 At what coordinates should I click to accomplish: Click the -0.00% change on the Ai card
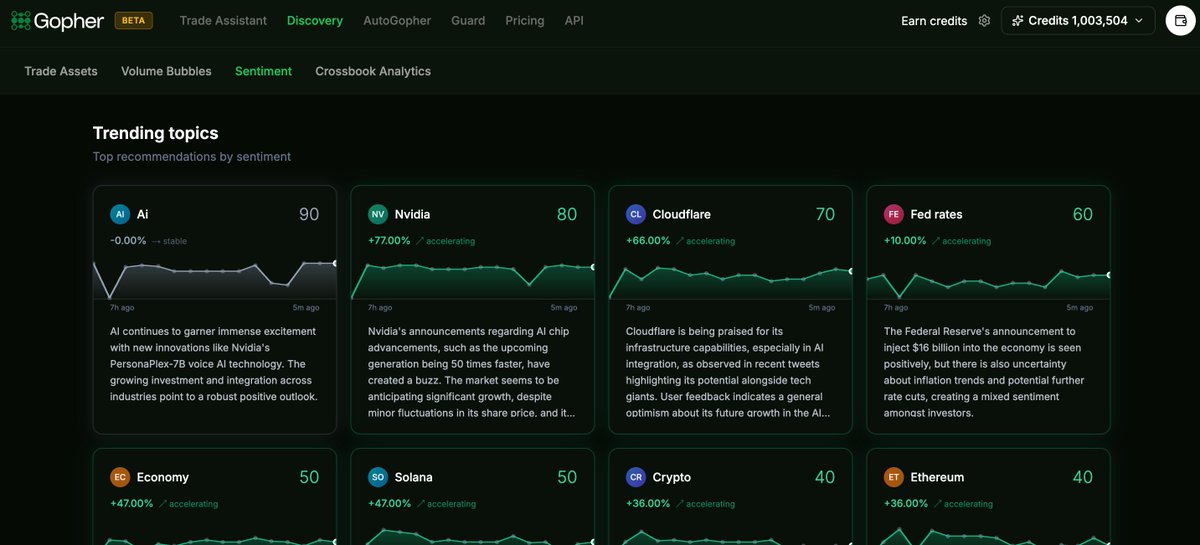point(128,241)
